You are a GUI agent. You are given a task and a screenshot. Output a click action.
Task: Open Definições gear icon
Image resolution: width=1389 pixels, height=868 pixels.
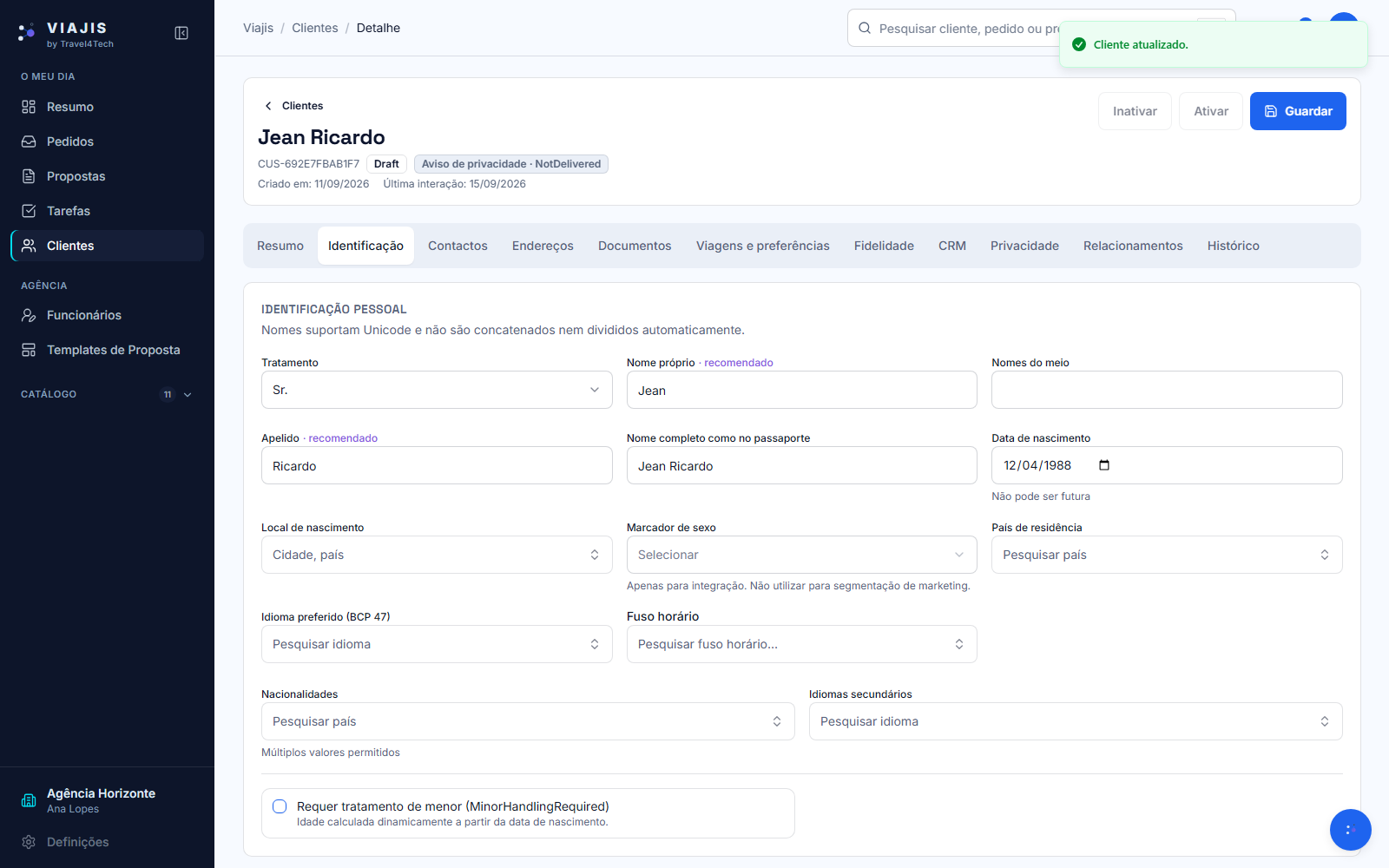29,842
